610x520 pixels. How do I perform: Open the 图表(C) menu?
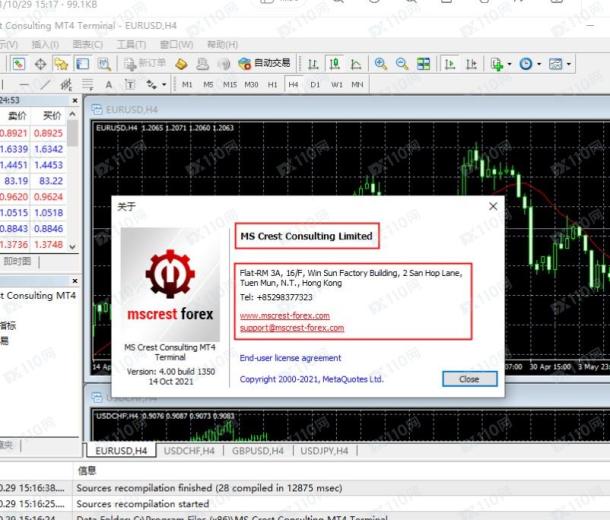[x=88, y=44]
